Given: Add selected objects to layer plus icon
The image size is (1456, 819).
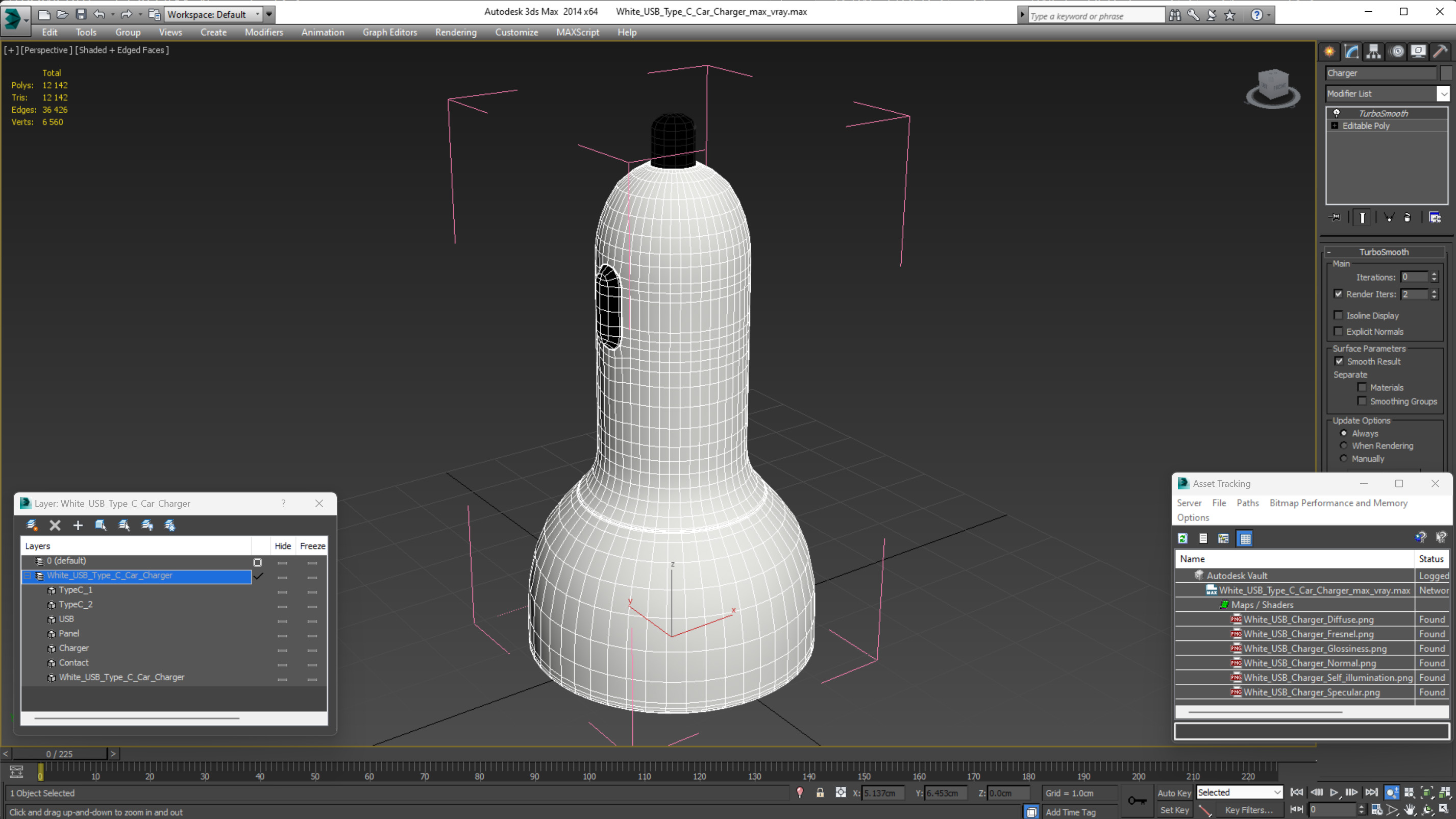Looking at the screenshot, I should point(78,525).
